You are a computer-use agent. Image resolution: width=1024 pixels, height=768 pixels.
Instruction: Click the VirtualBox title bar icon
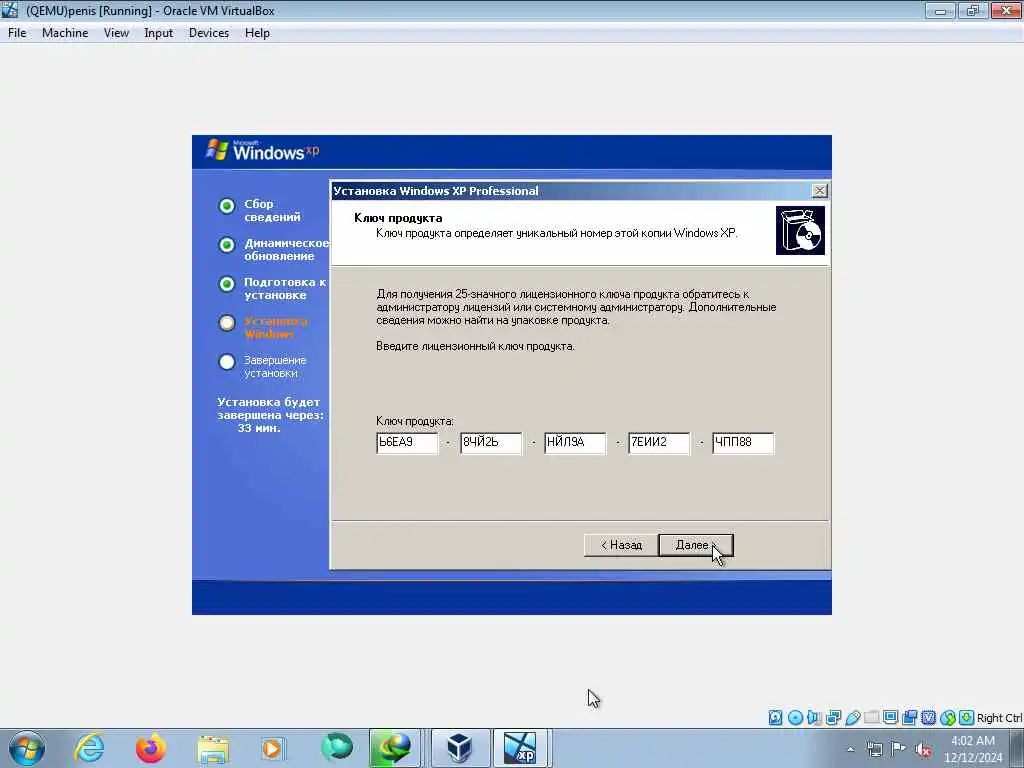point(10,10)
